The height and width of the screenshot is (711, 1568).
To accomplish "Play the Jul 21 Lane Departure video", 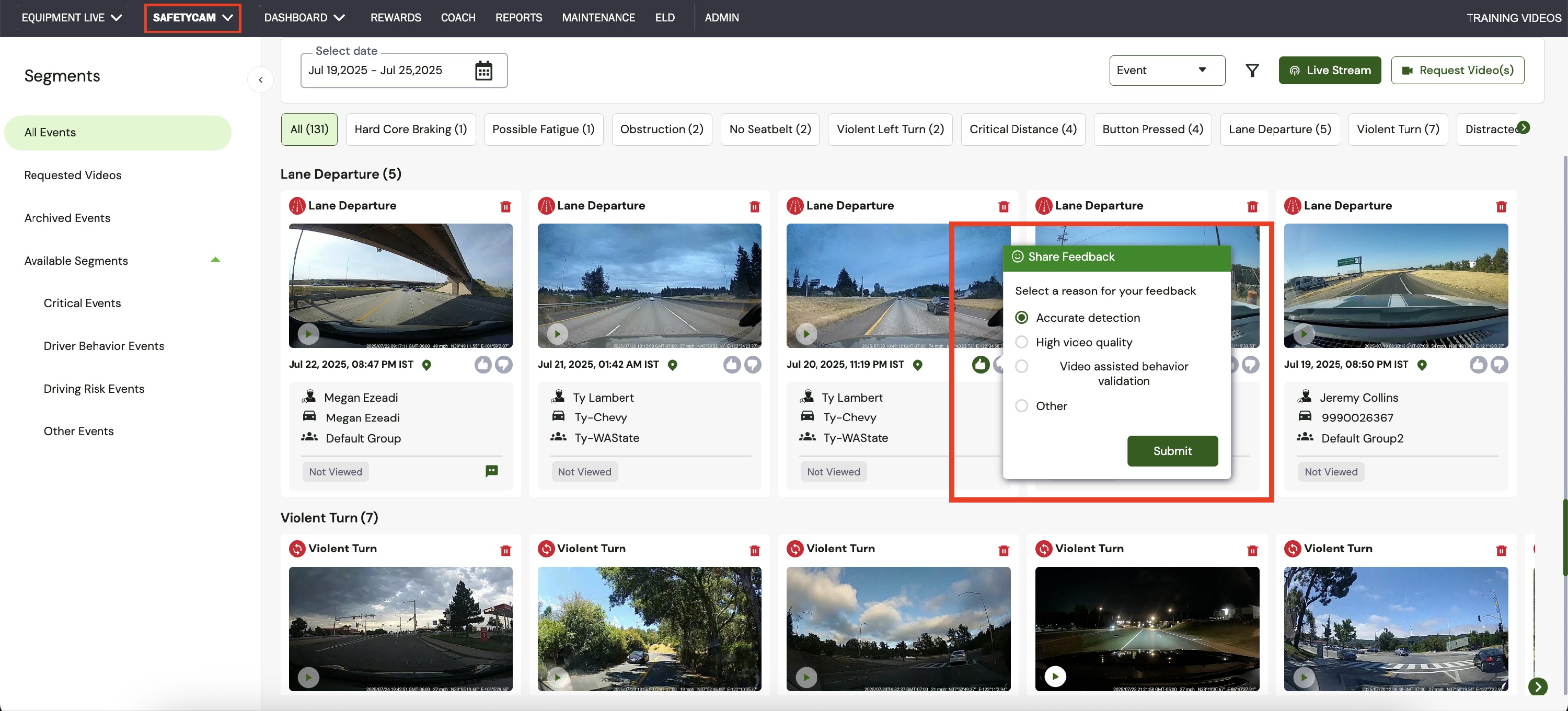I will point(556,333).
